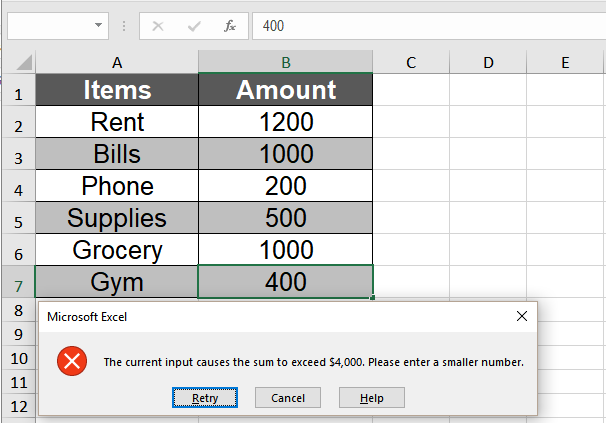This screenshot has width=606, height=423.
Task: Close the Microsoft Excel error dialog
Action: 521,317
